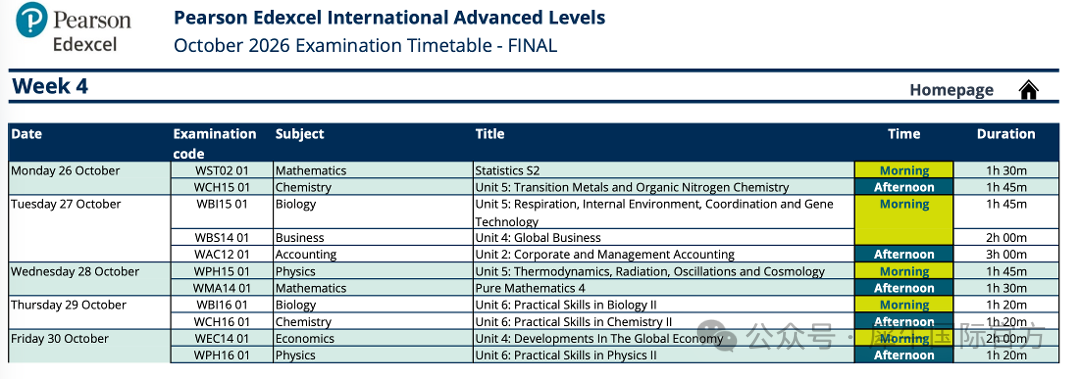
Task: Click the Week 4 heading
Action: [x=50, y=87]
